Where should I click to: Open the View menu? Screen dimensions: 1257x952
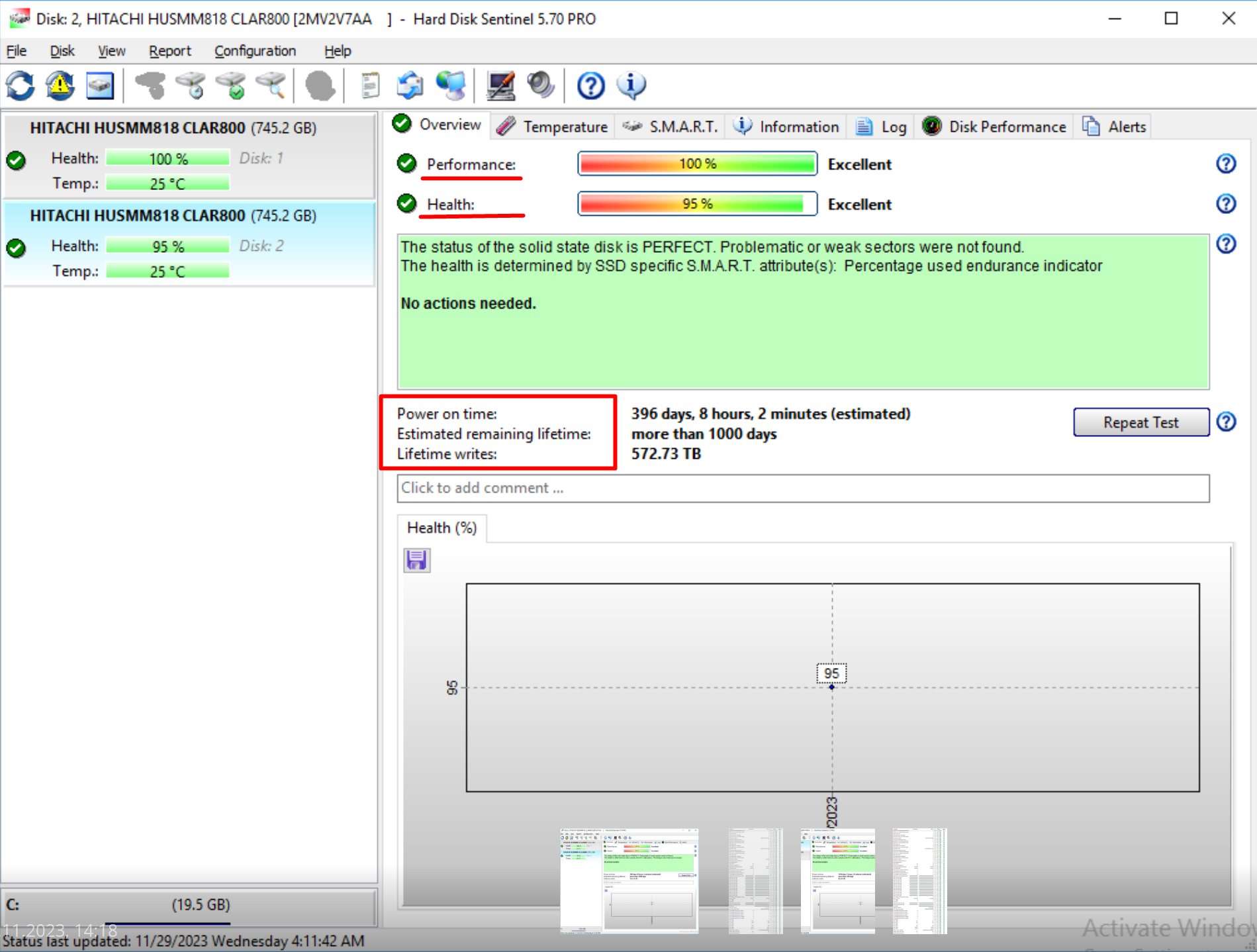111,51
